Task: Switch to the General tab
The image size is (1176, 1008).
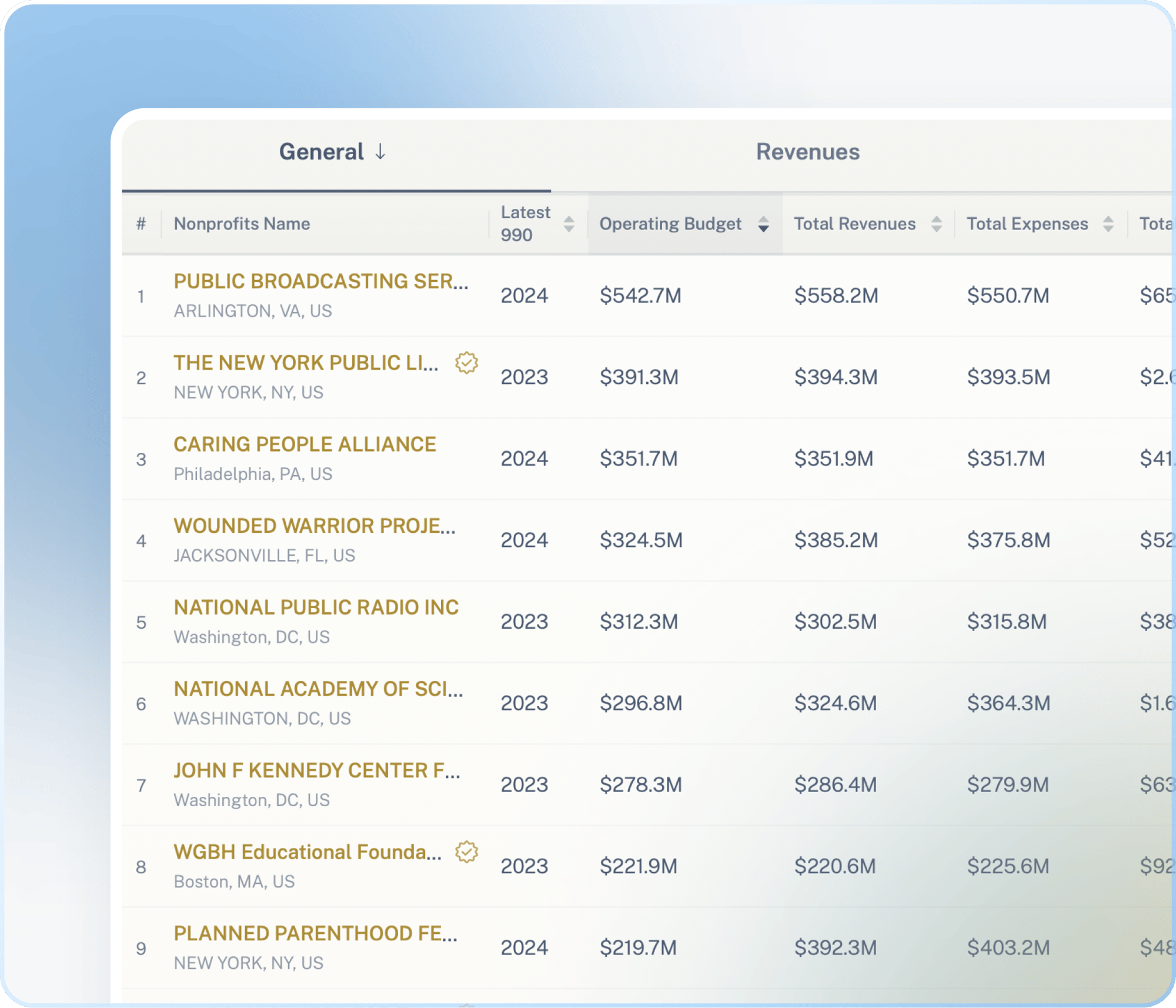Action: coord(321,152)
